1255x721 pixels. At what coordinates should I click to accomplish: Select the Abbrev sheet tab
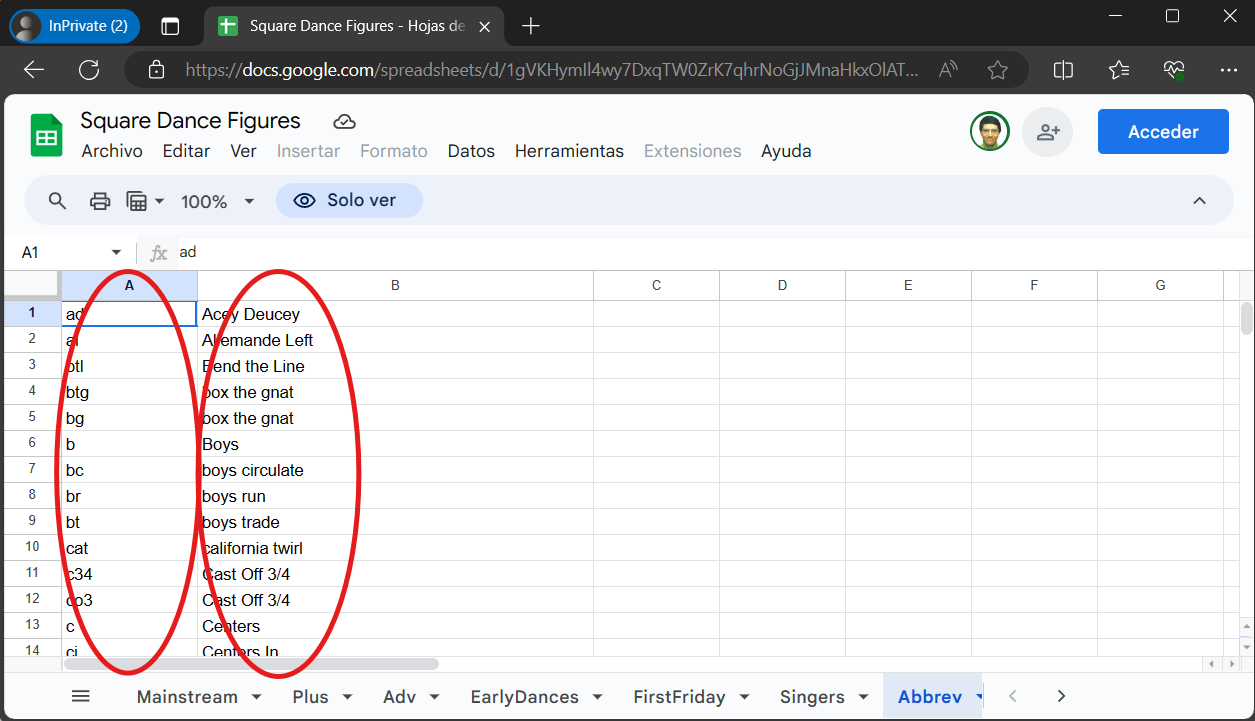930,697
